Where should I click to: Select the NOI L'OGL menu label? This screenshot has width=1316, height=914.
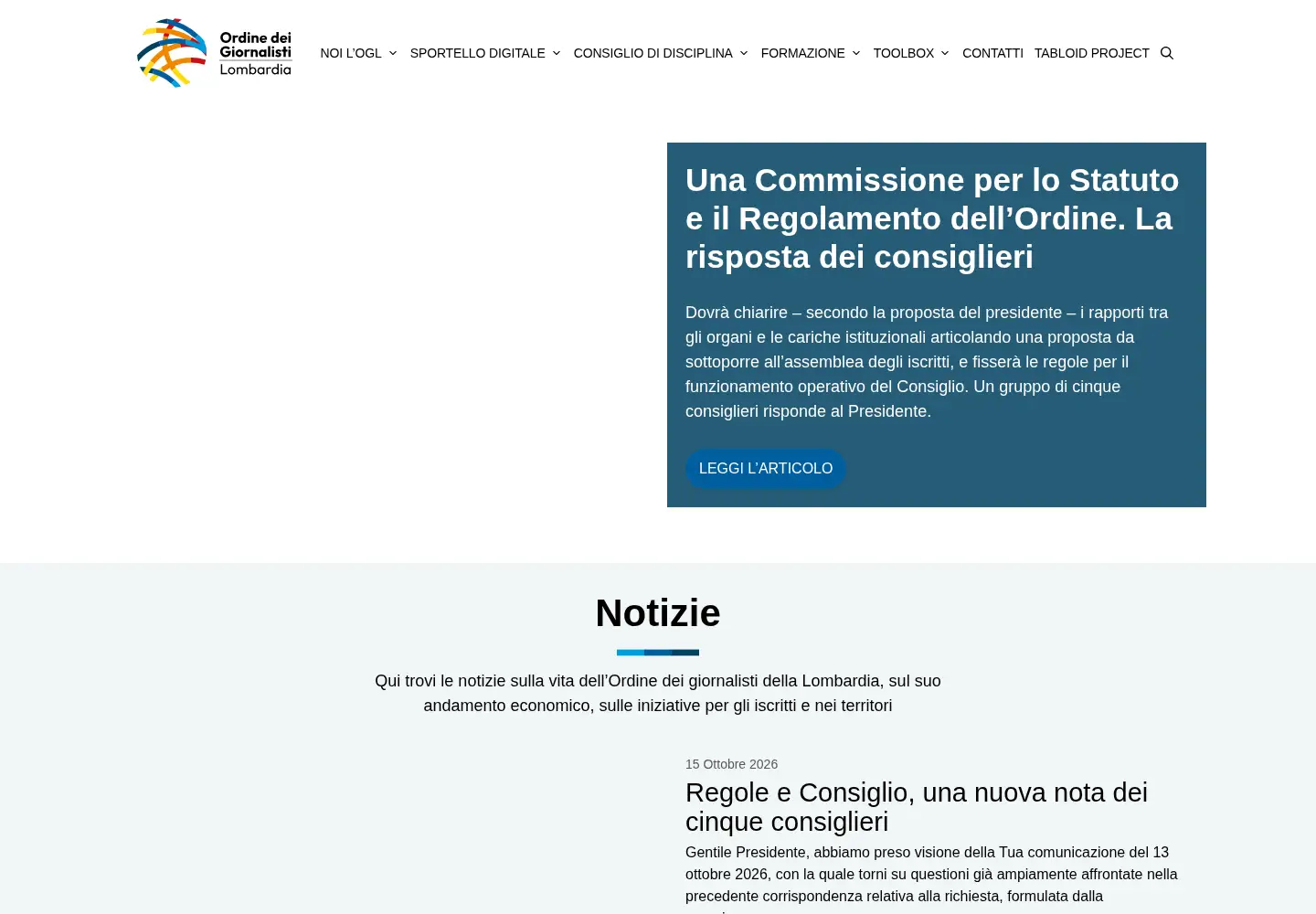pos(351,53)
